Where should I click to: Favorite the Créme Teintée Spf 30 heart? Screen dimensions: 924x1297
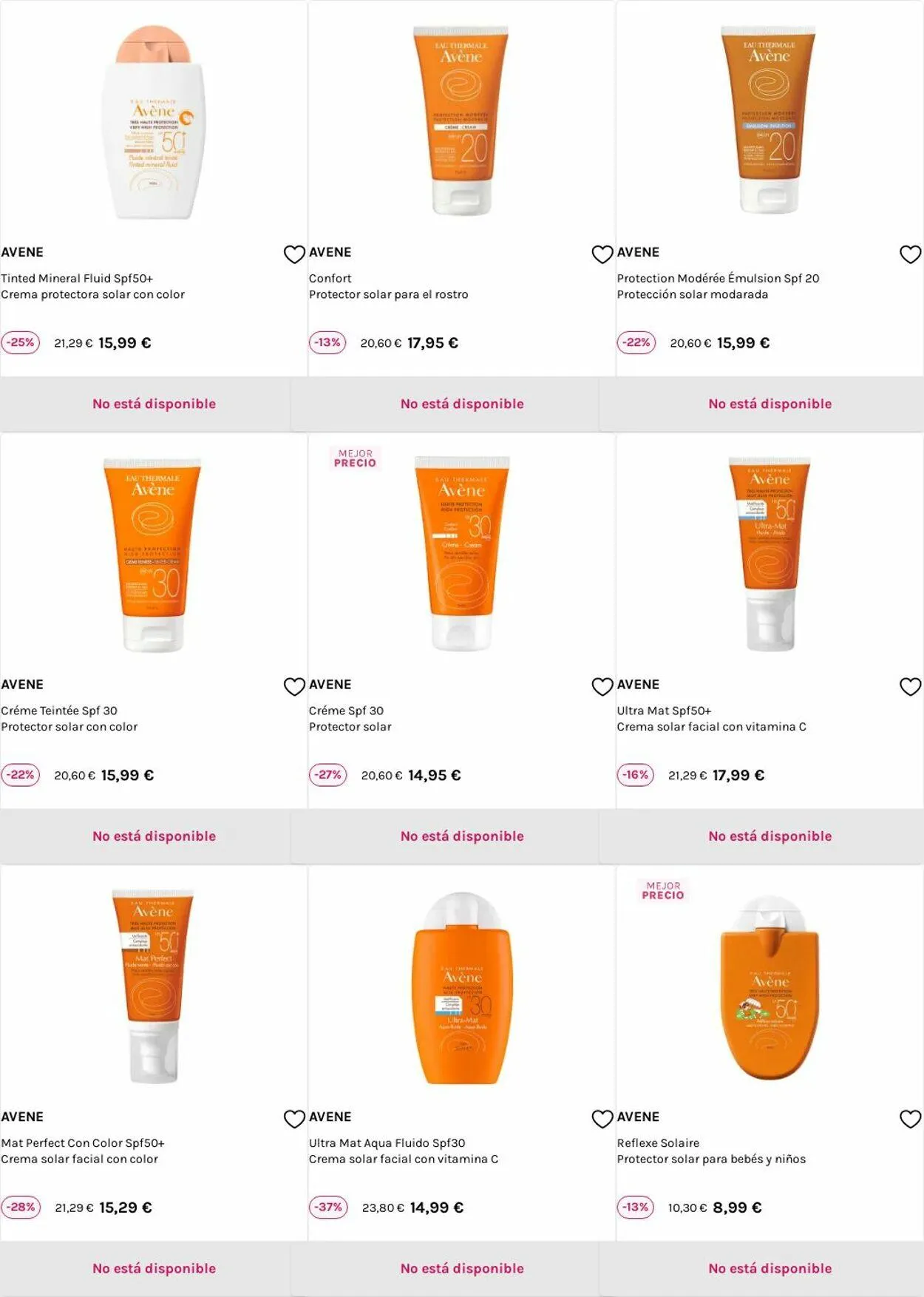(294, 686)
